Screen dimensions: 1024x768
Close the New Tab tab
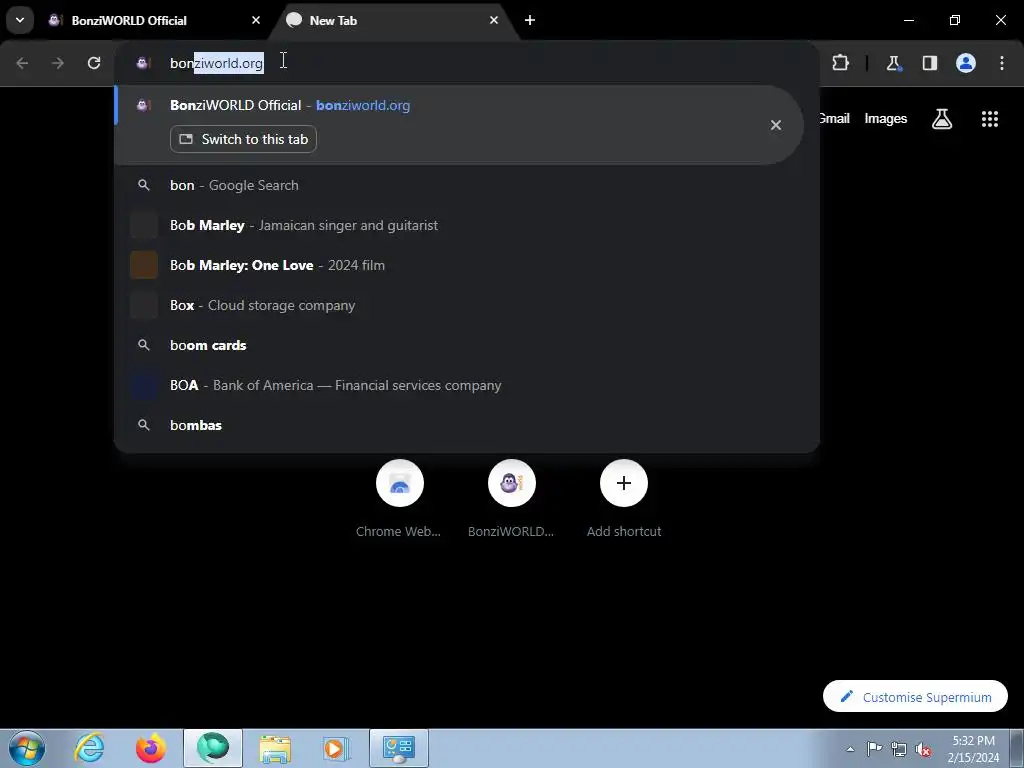tap(494, 20)
